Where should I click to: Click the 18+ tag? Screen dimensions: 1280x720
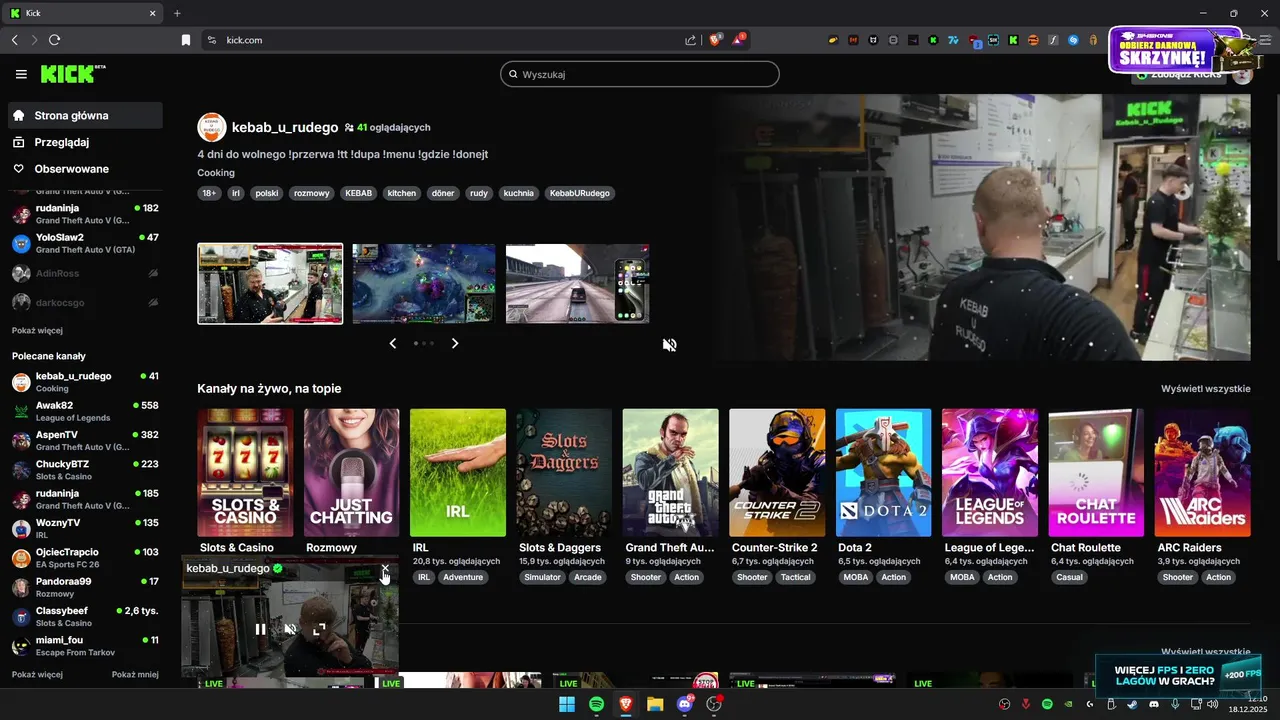209,193
